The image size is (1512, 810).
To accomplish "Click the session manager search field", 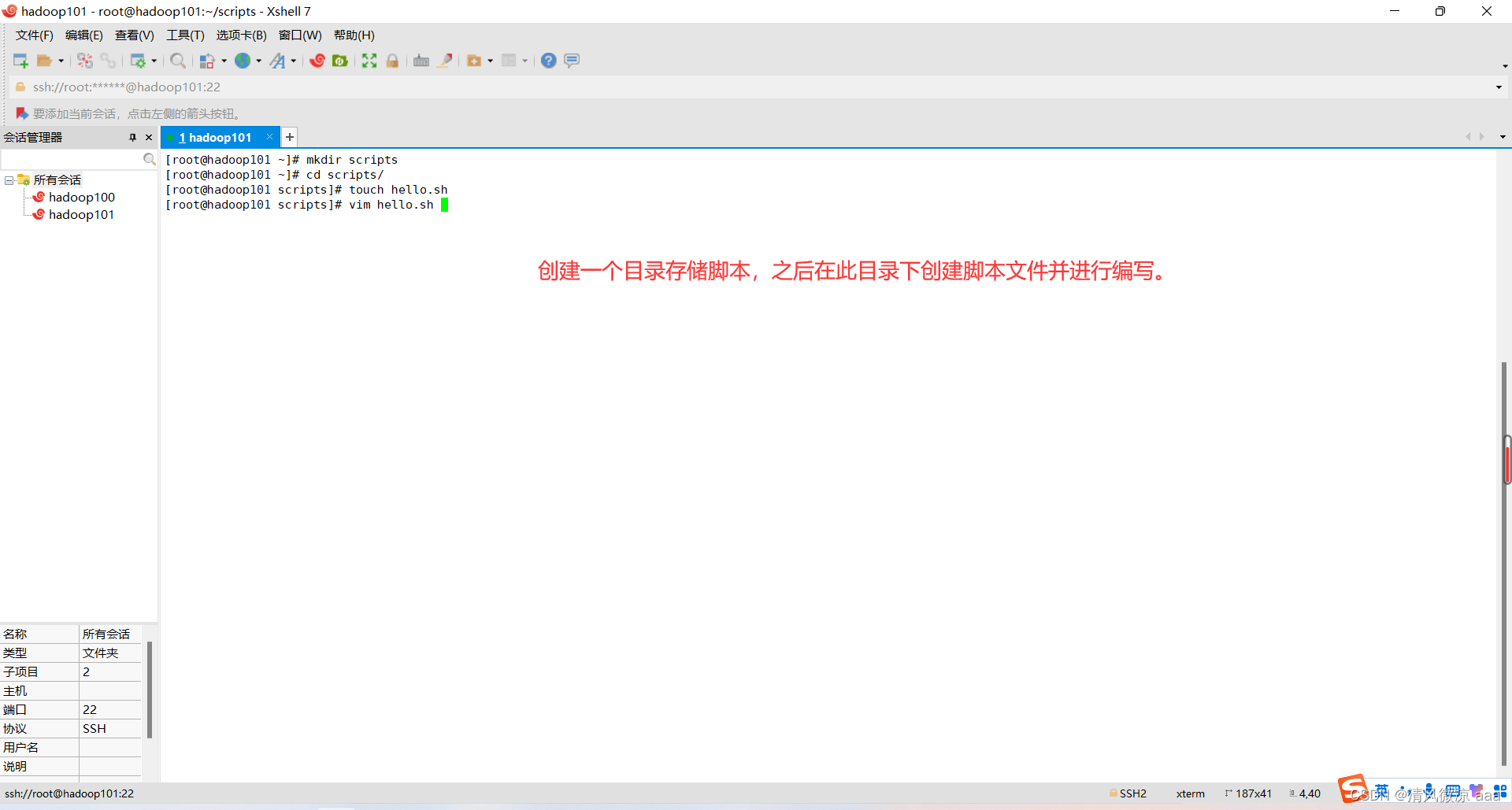I will [72, 160].
